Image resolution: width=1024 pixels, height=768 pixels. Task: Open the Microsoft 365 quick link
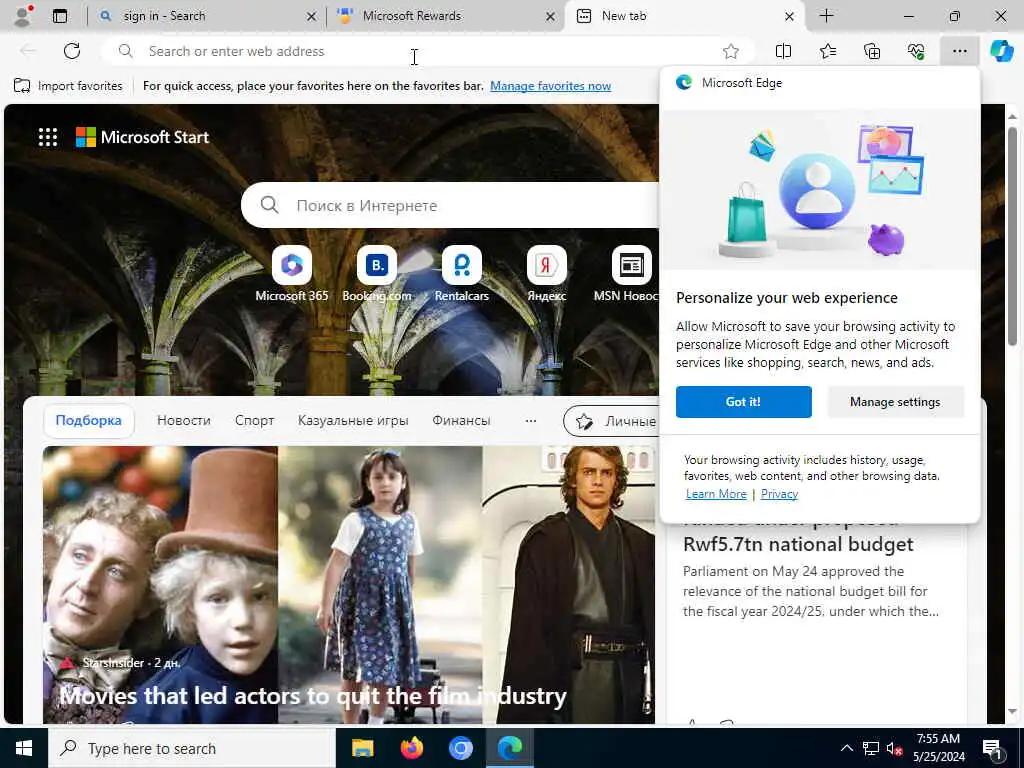[292, 274]
